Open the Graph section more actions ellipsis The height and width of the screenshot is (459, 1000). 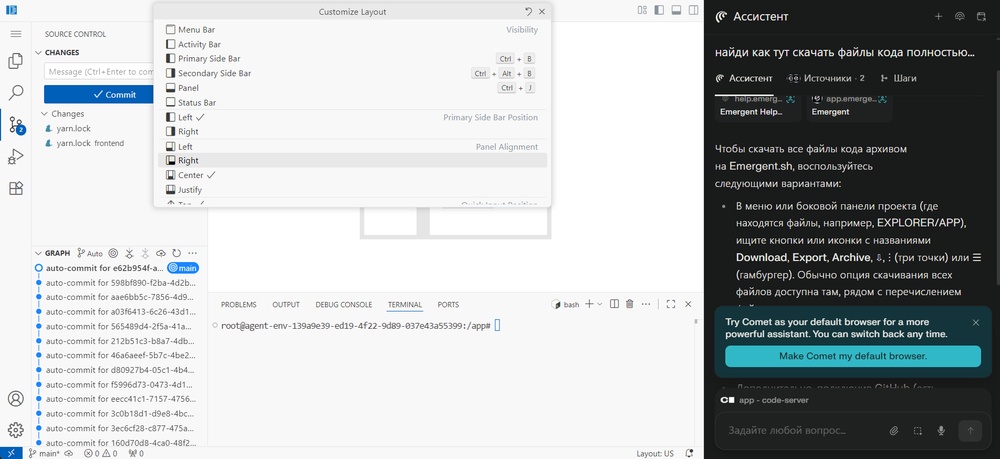[193, 253]
